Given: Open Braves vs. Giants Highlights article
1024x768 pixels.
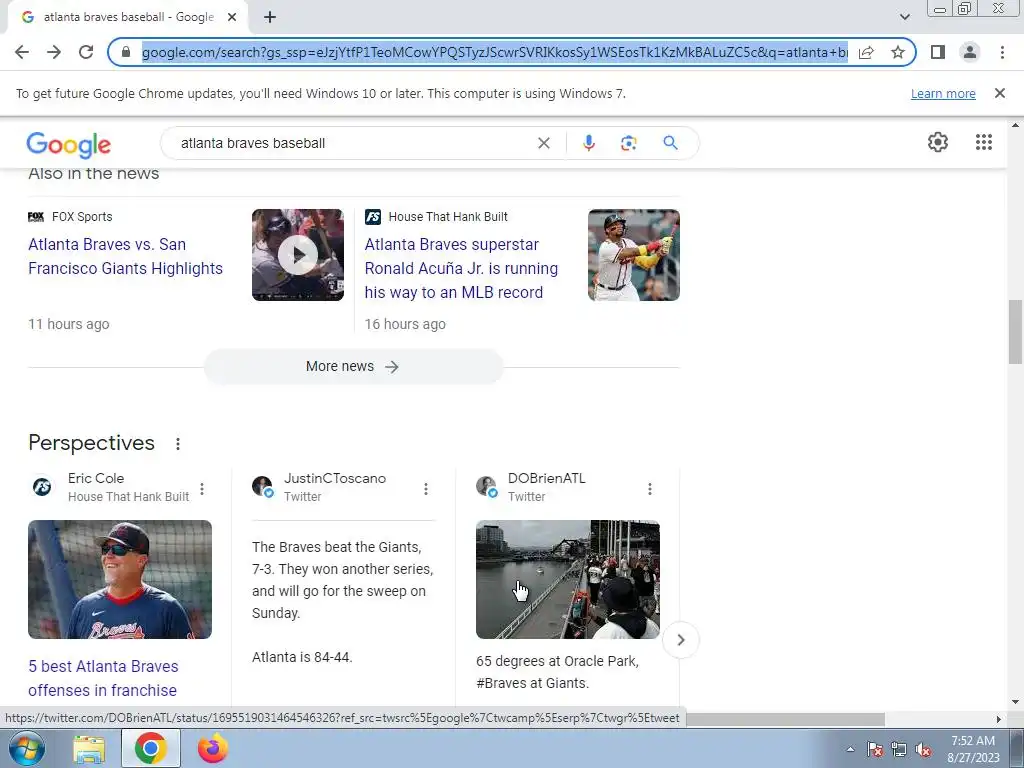Looking at the screenshot, I should coord(125,256).
